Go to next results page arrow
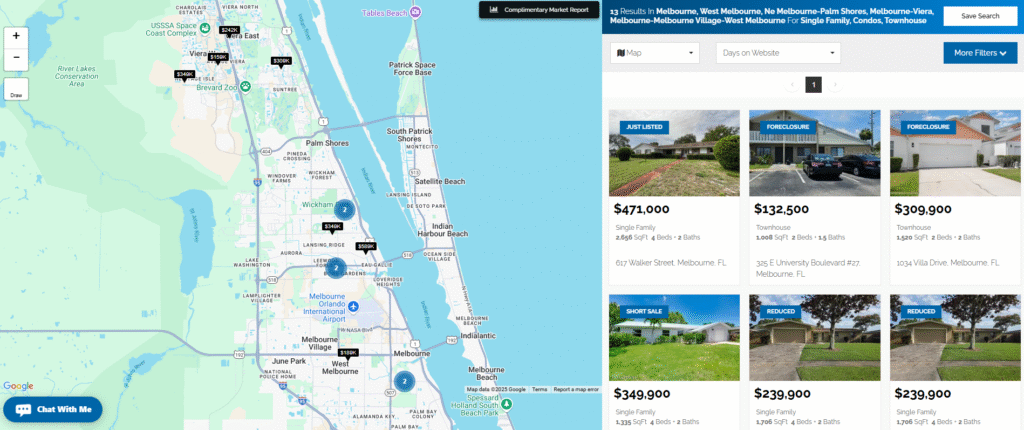This screenshot has width=1024, height=430. [835, 85]
